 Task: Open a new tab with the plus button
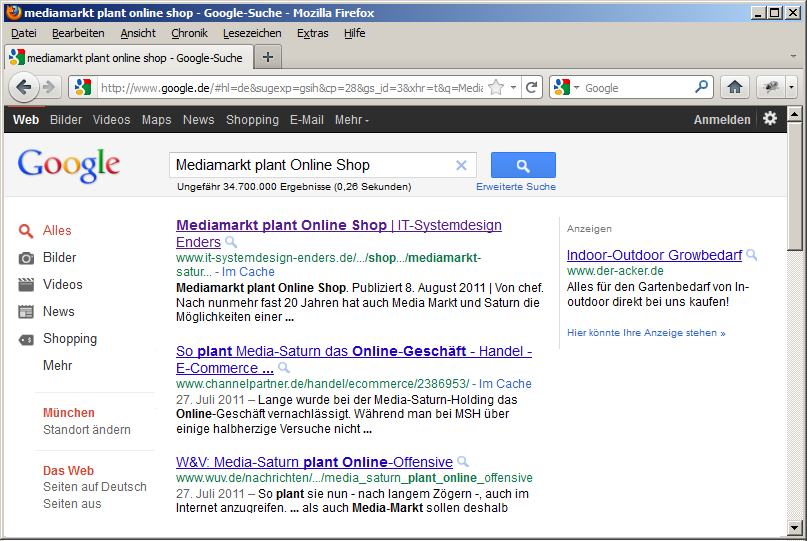point(268,57)
